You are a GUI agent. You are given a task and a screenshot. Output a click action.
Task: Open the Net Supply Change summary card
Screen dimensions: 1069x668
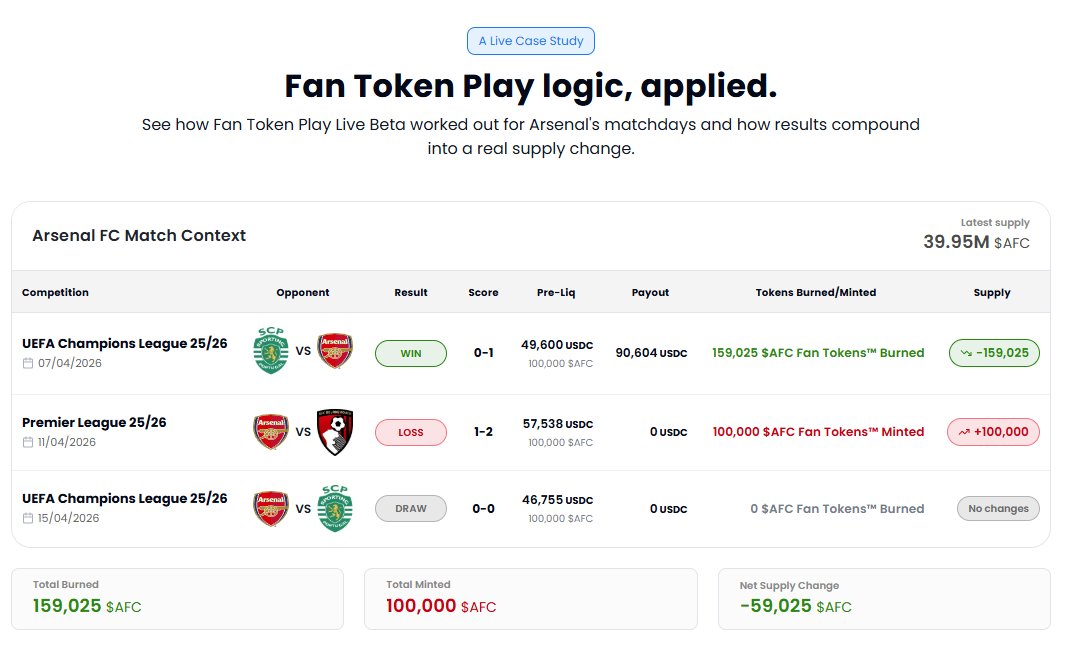coord(884,599)
